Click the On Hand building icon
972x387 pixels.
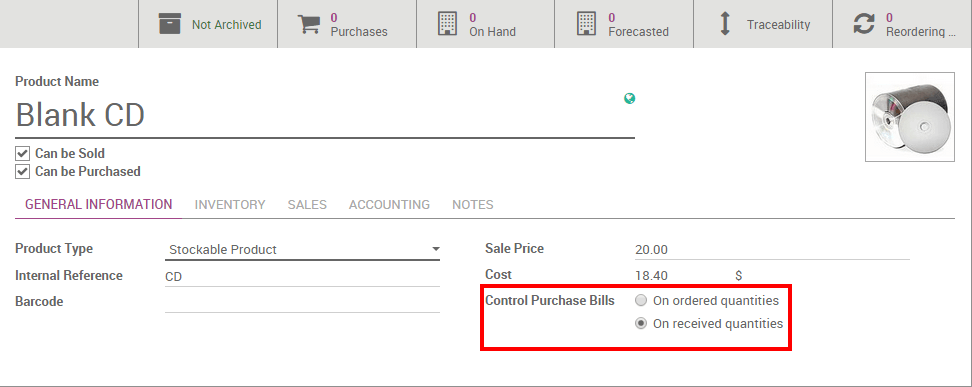pyautogui.click(x=447, y=24)
